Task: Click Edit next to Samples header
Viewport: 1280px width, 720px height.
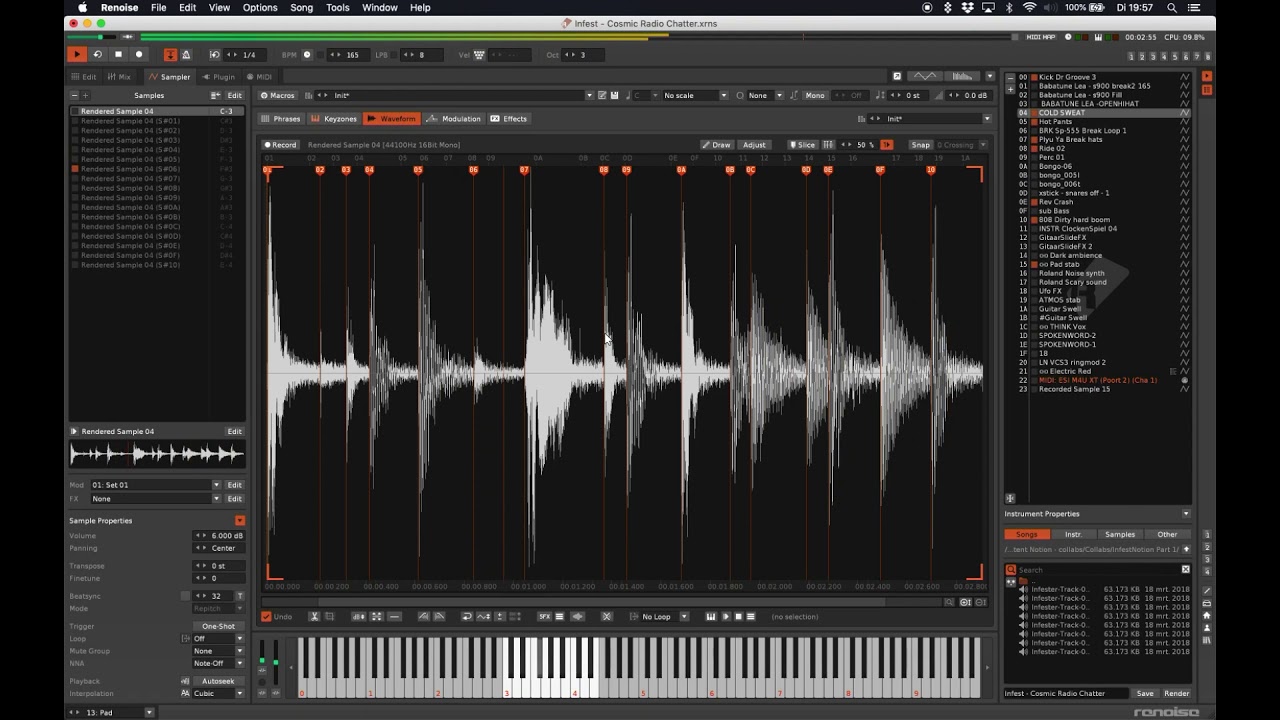Action: 234,95
